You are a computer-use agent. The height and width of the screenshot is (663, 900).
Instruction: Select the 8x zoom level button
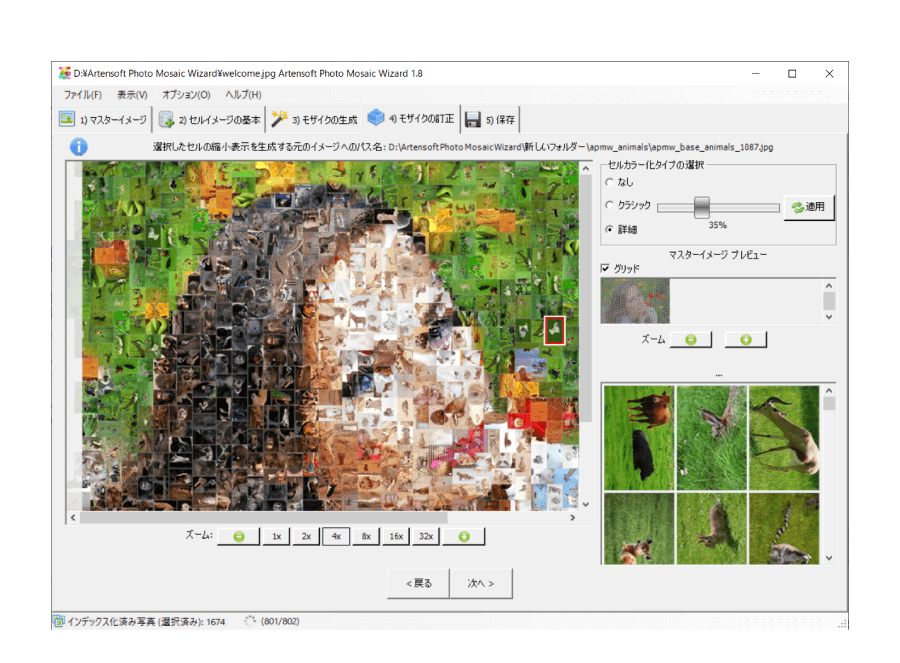(x=366, y=537)
